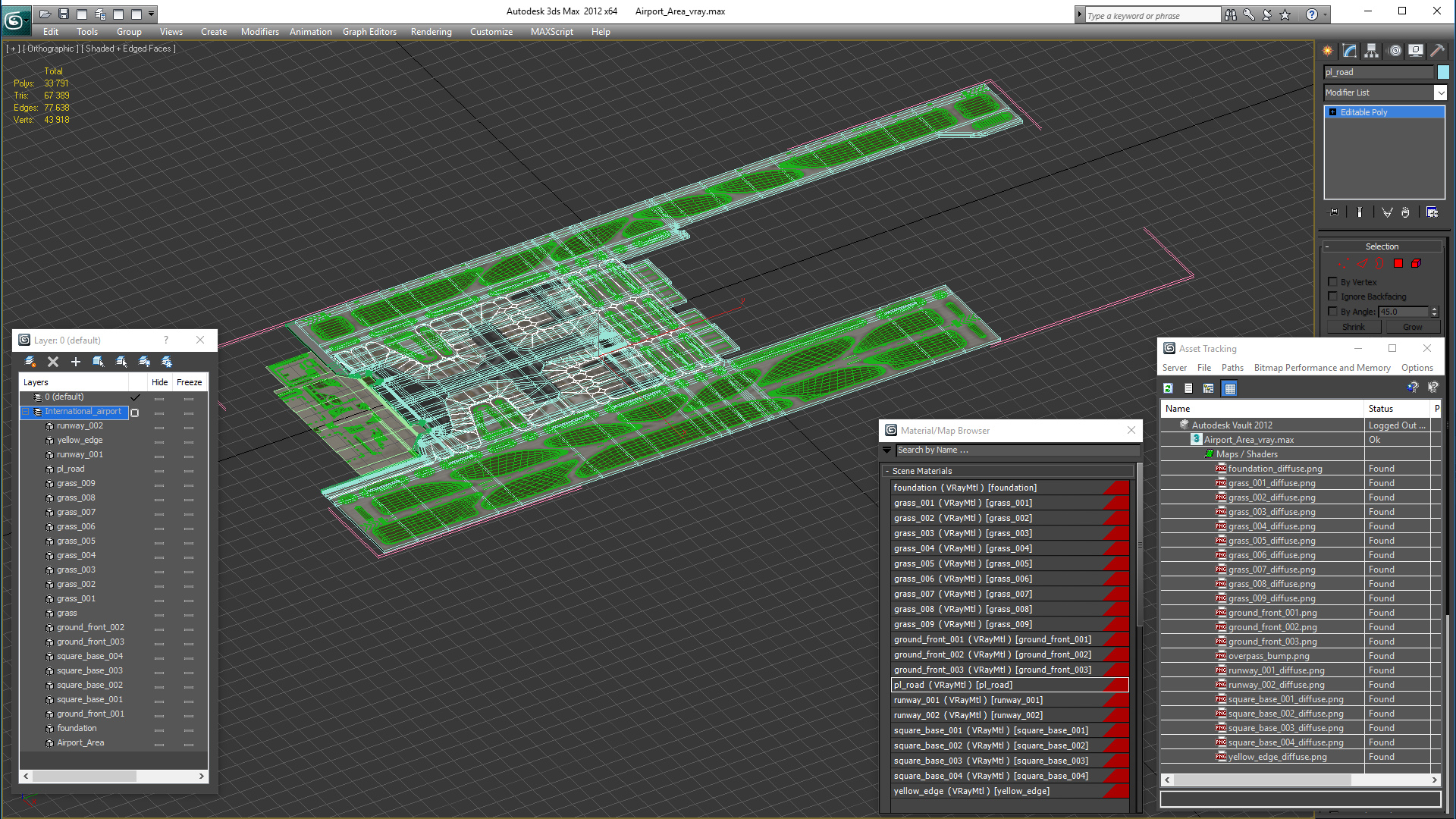The width and height of the screenshot is (1456, 819).
Task: Click Status Log icon in Asset Tracking
Action: pyautogui.click(x=1188, y=388)
